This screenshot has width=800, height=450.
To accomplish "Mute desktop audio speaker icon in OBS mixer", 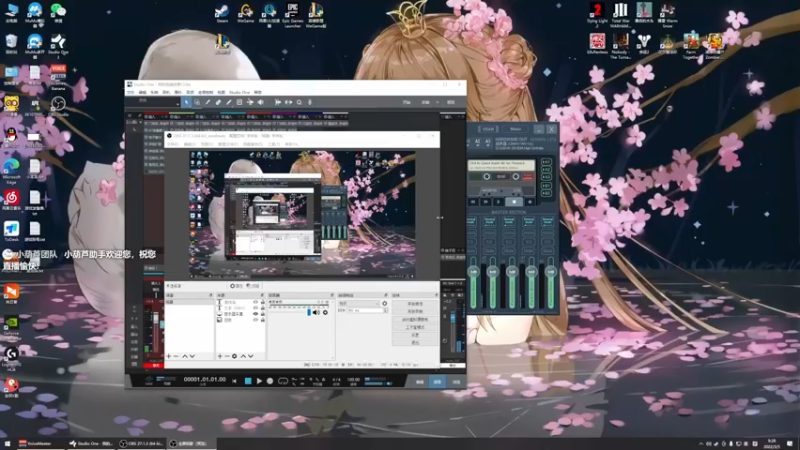I will (x=316, y=312).
